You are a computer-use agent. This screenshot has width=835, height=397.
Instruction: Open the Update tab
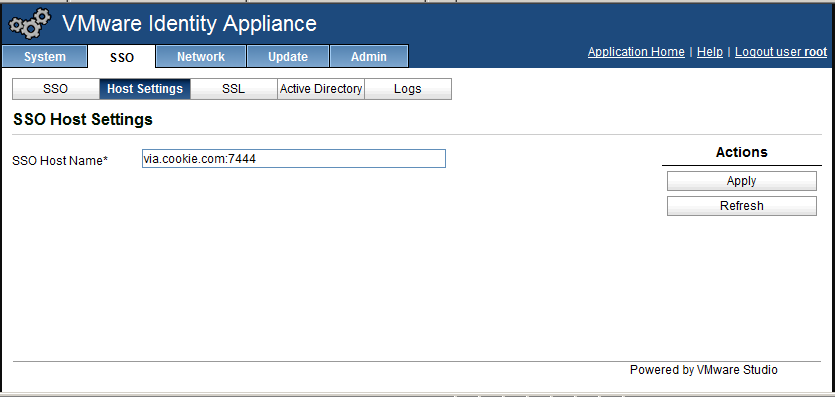(288, 56)
